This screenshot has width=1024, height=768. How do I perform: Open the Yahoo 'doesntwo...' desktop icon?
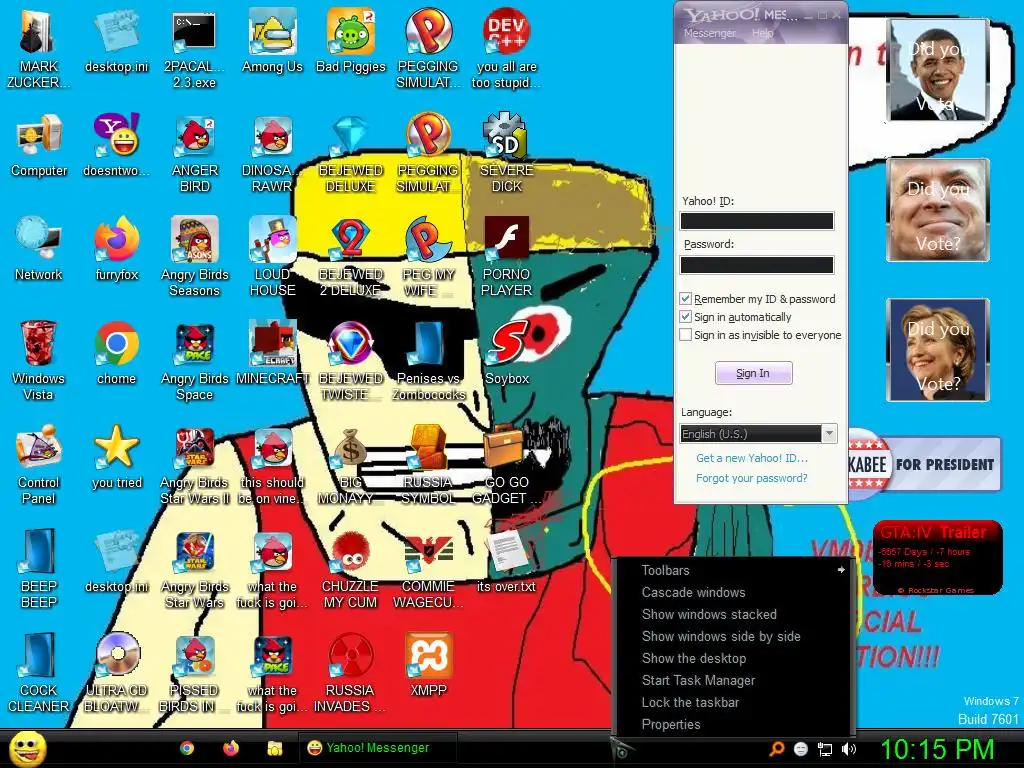pos(116,145)
